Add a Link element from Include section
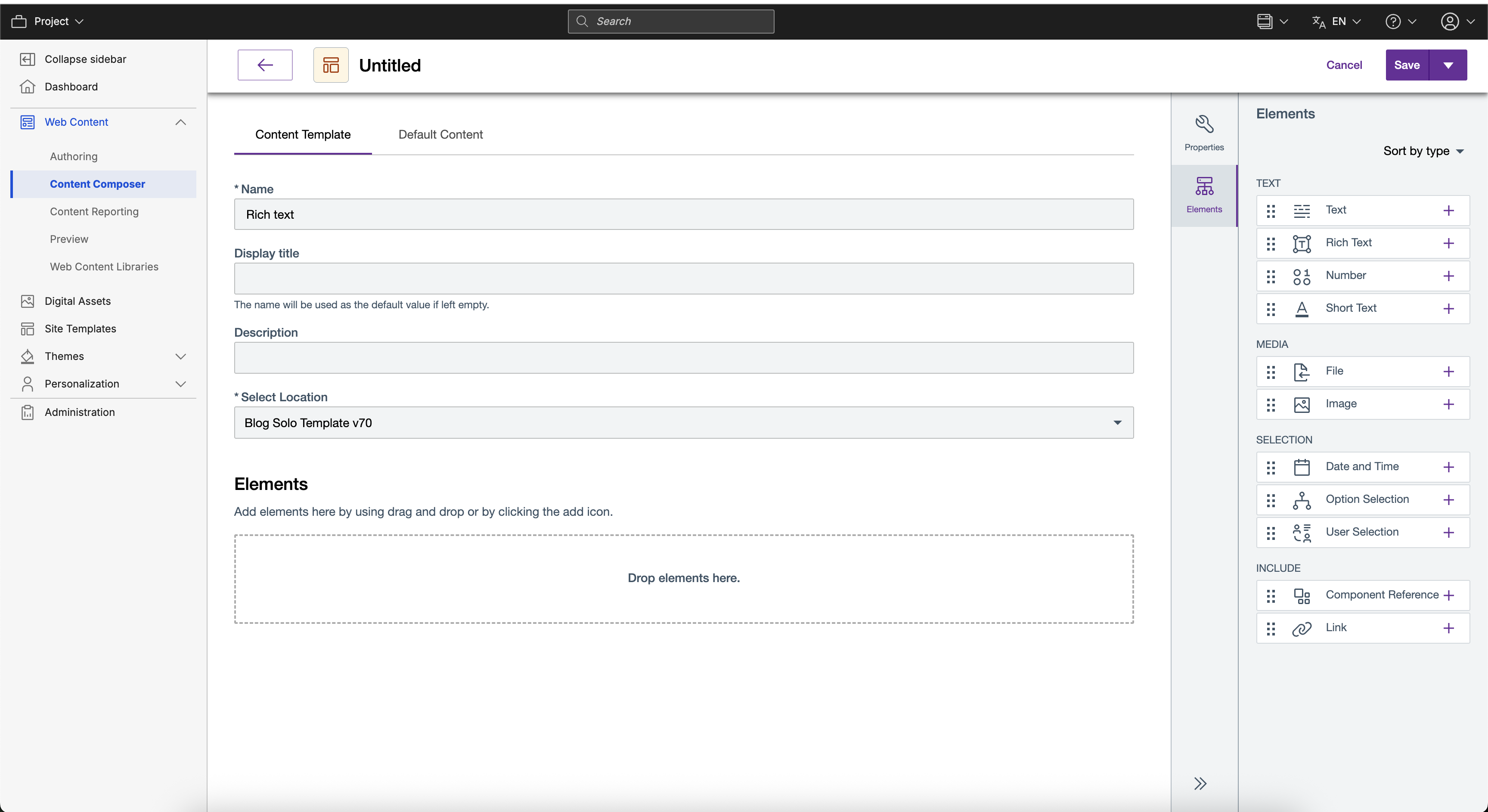 pyautogui.click(x=1448, y=628)
